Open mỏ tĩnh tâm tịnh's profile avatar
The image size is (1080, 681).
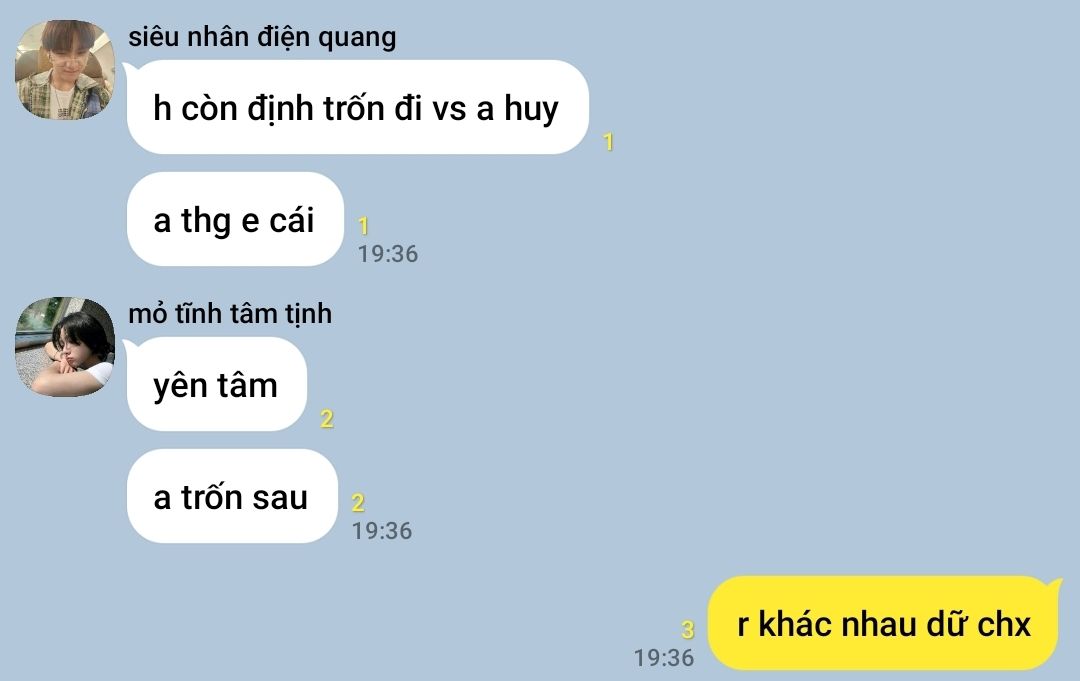tap(65, 346)
